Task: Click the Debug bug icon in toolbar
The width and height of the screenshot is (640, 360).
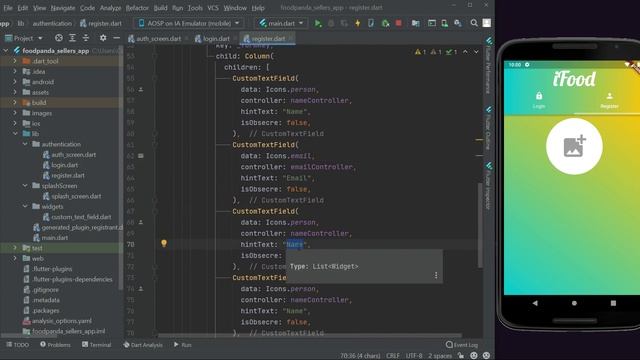Action: pos(331,23)
